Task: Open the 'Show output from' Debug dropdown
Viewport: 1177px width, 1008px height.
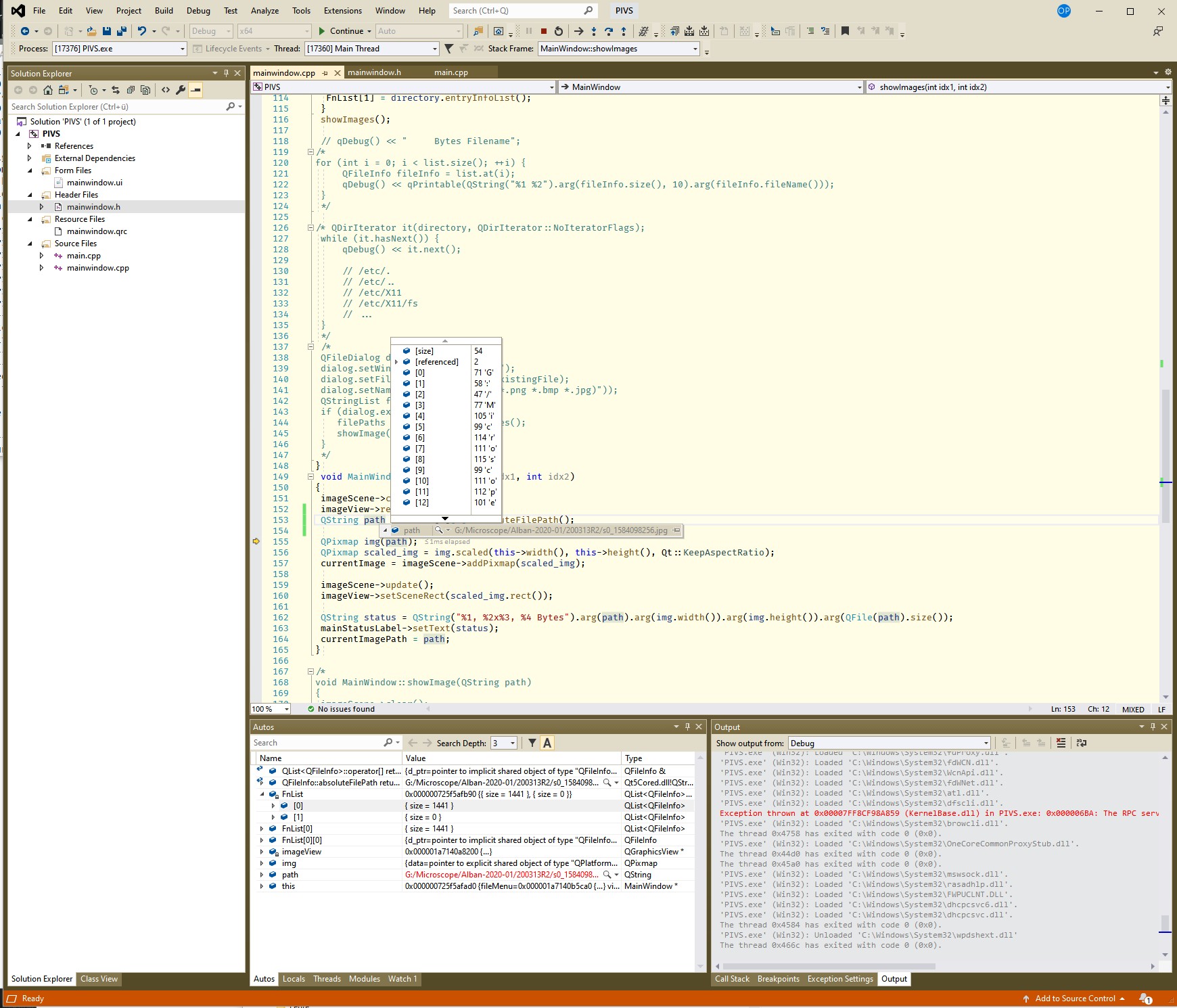Action: pyautogui.click(x=889, y=743)
